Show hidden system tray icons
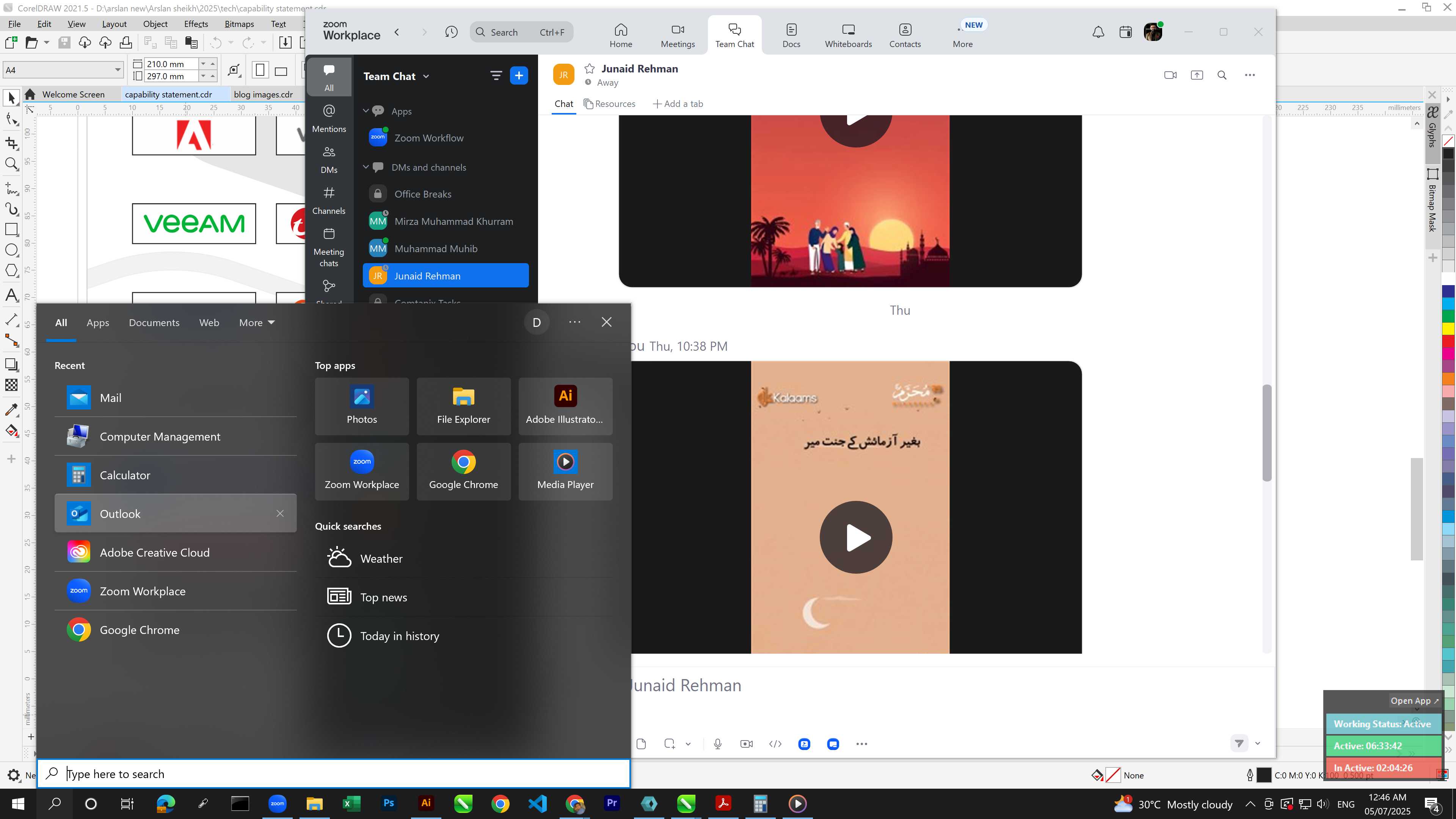Screen dimensions: 1456x819 [x=1250, y=804]
